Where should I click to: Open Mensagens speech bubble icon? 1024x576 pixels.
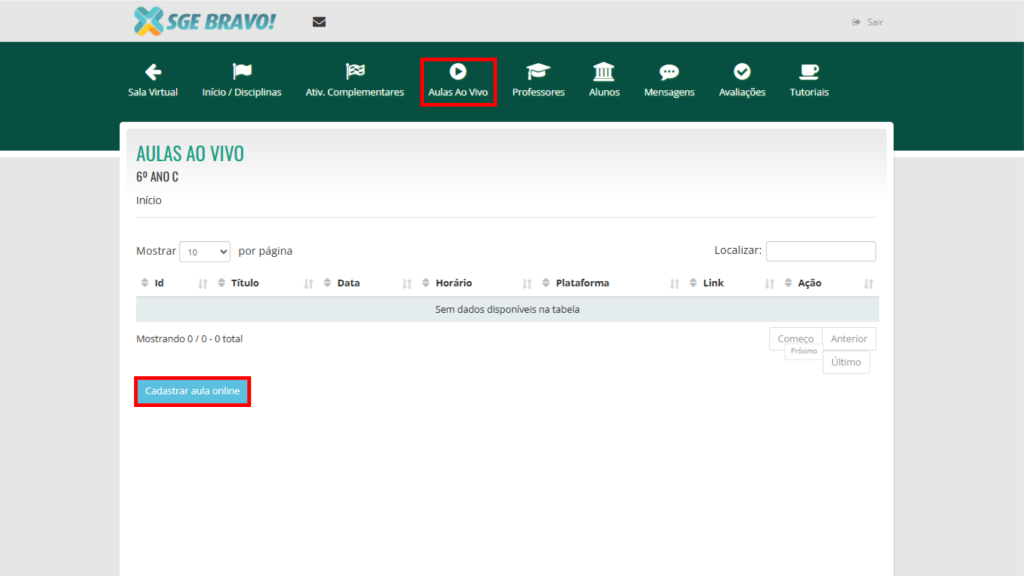pyautogui.click(x=669, y=72)
